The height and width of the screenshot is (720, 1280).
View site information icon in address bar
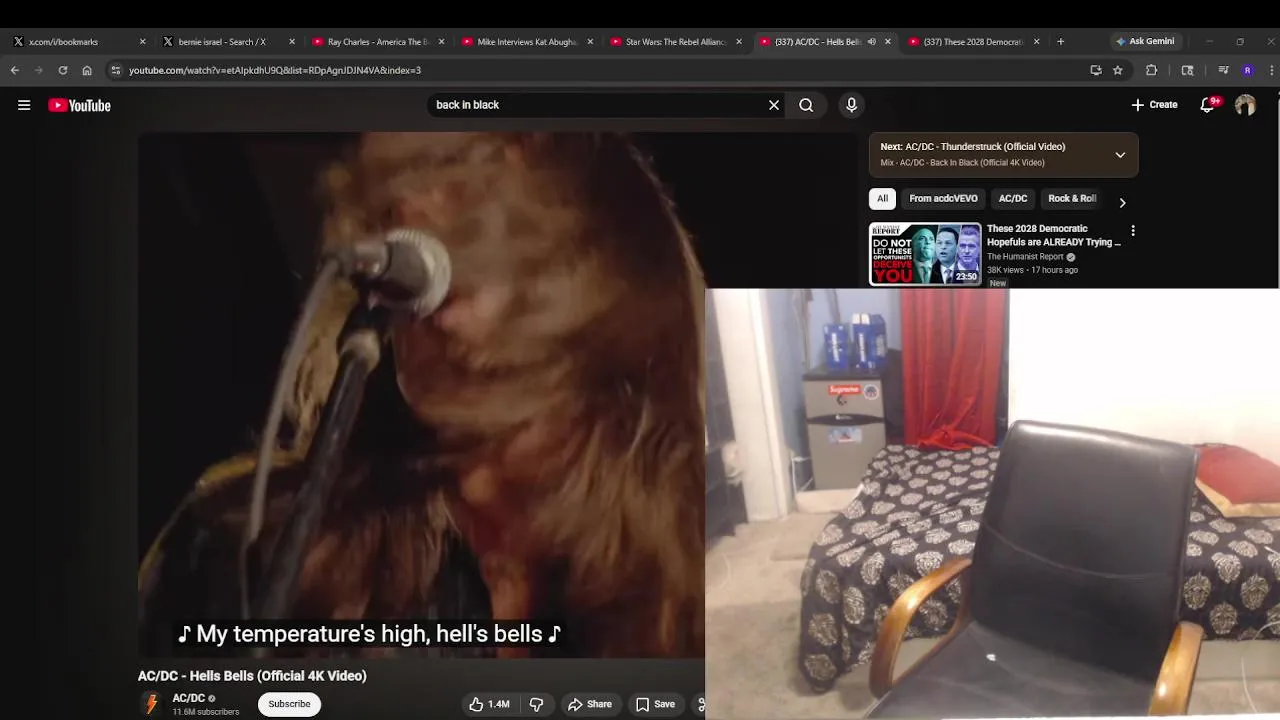[116, 70]
